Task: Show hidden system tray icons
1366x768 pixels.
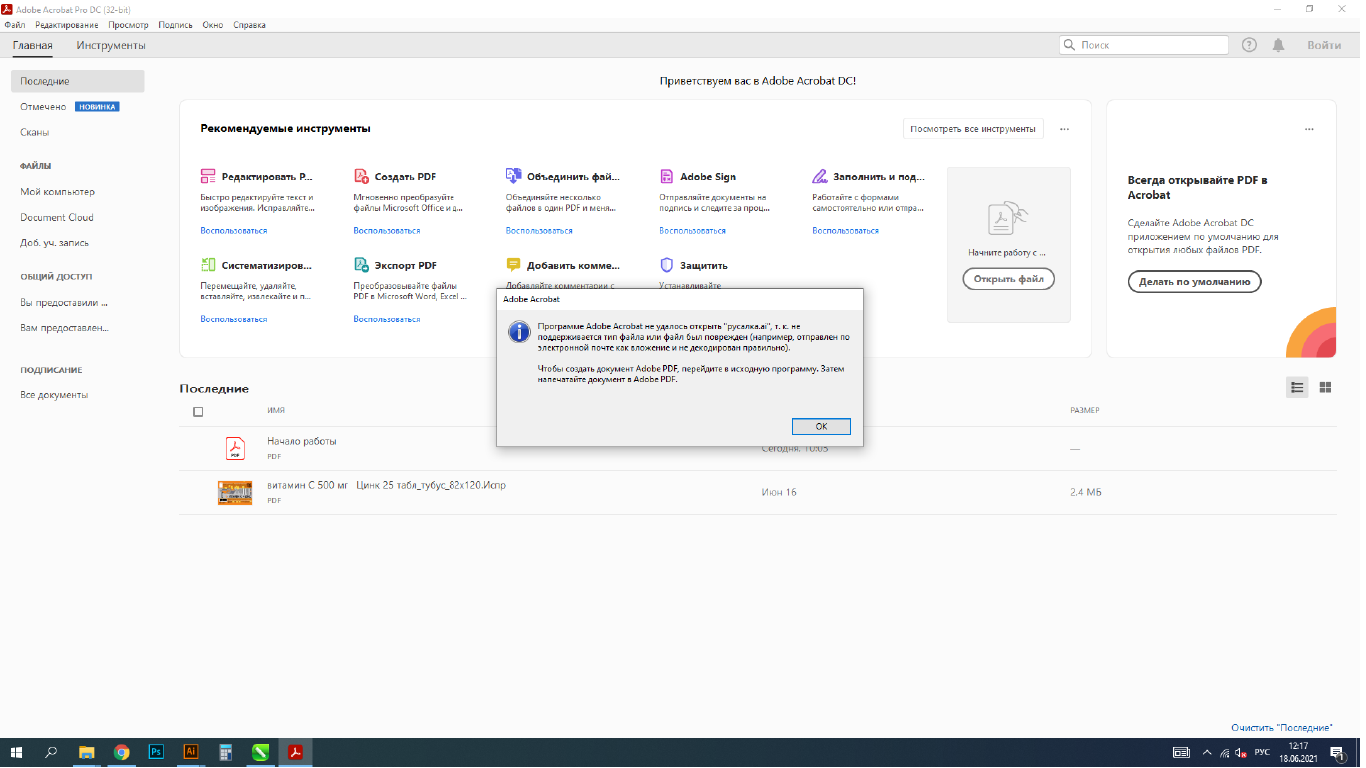Action: 1205,752
